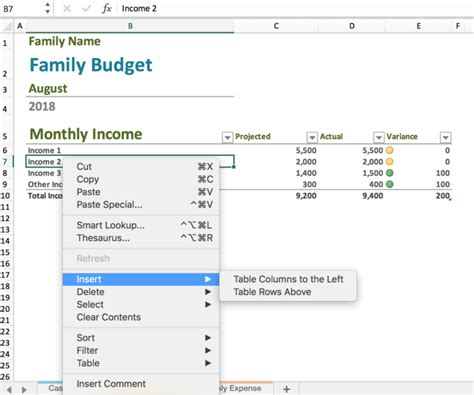This screenshot has width=474, height=395.
Task: Switch to the Monthly Expense sheet tab
Action: [x=246, y=388]
